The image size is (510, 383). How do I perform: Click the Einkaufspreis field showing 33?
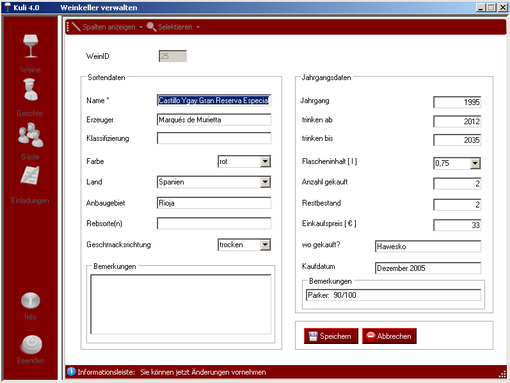point(457,225)
